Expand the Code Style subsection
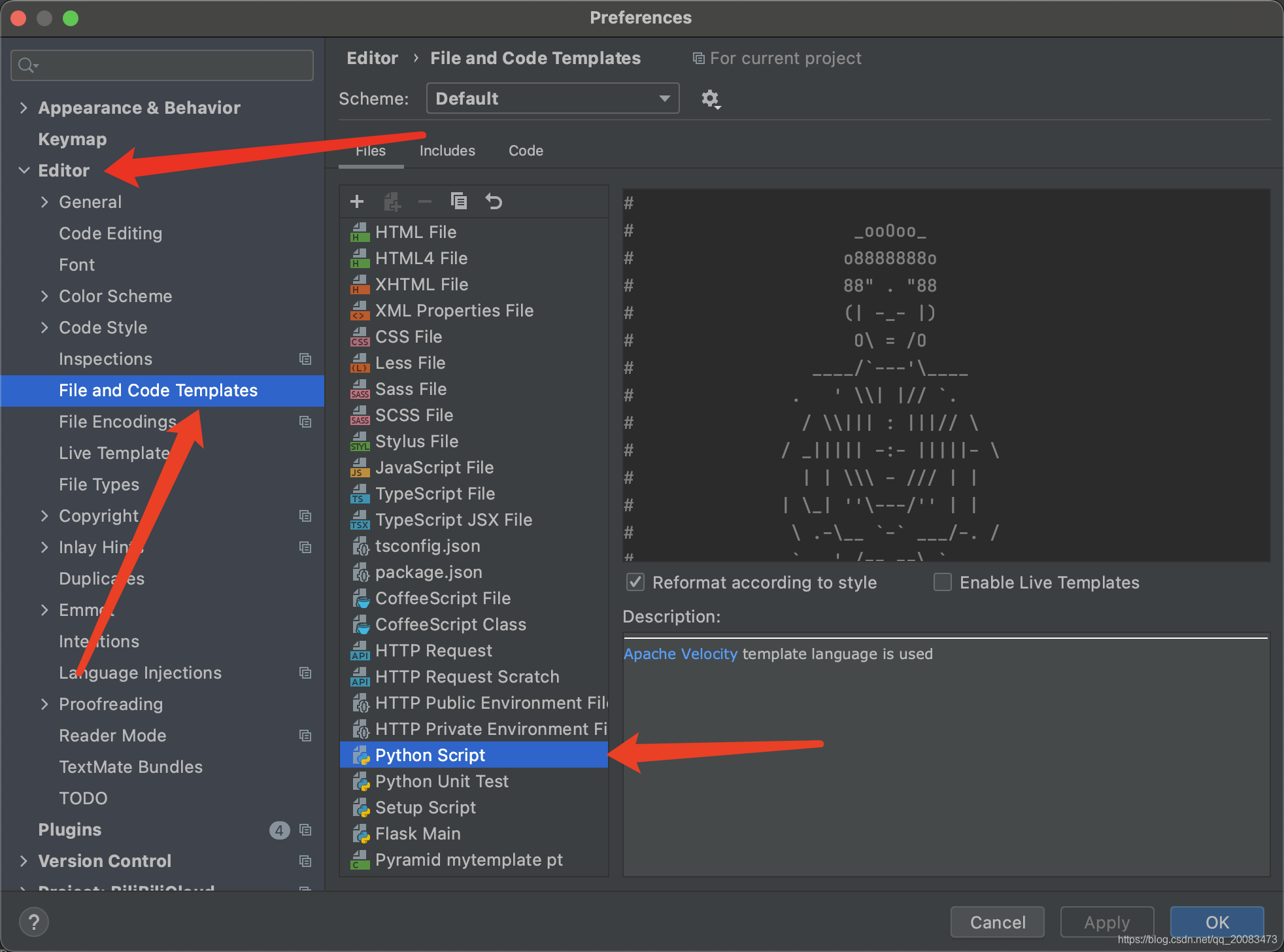Screen dimensions: 1284x952 44,328
